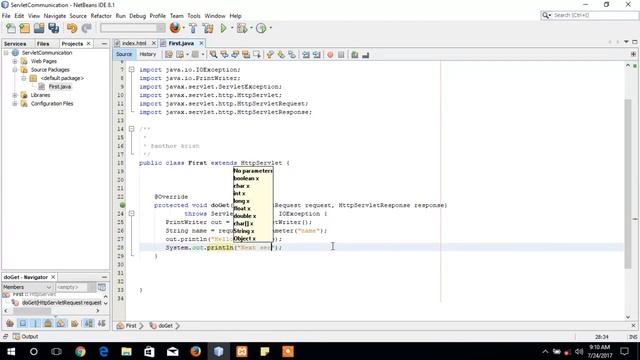Switch editor to History view
This screenshot has width=640, height=360.
point(148,54)
